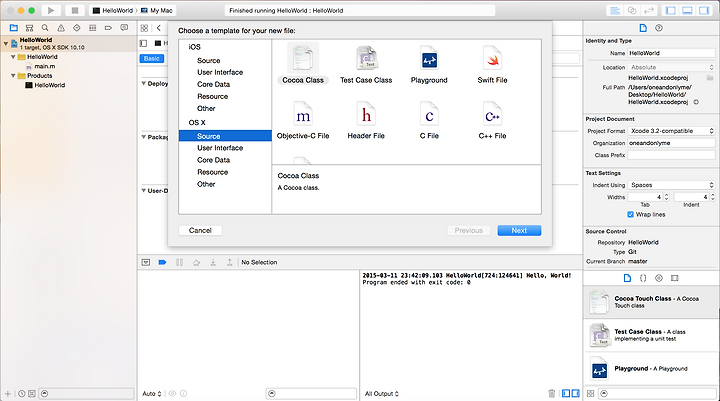Image resolution: width=720 pixels, height=401 pixels.
Task: Select Cocoa Touch Class in library
Action: pos(651,302)
